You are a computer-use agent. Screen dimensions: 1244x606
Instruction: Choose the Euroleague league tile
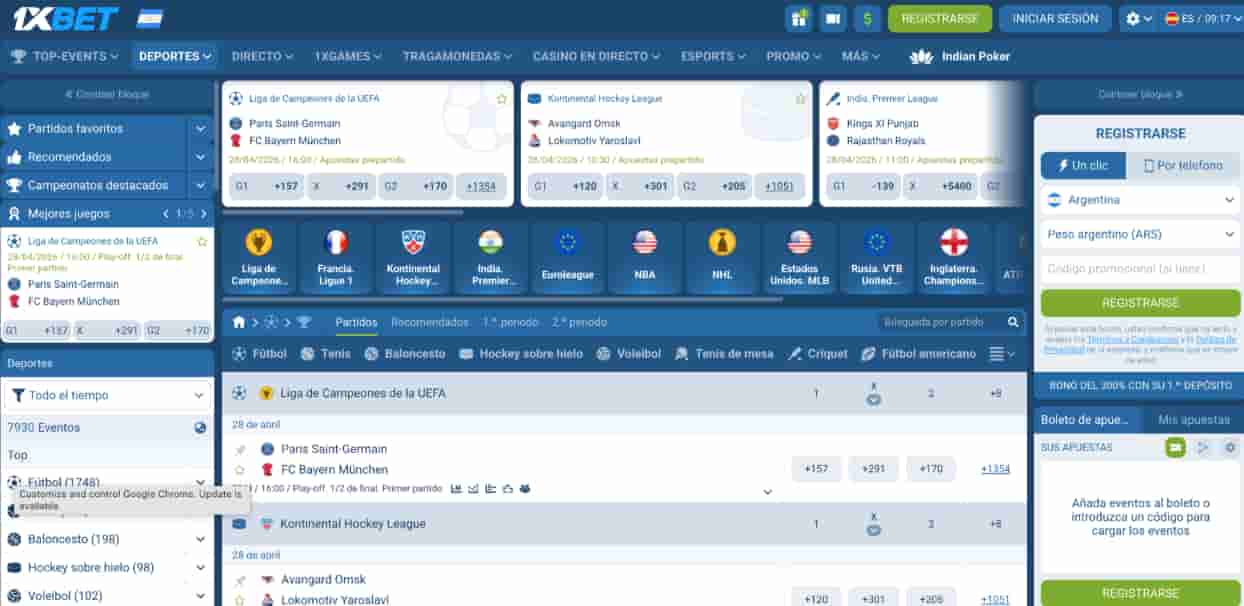pos(567,257)
